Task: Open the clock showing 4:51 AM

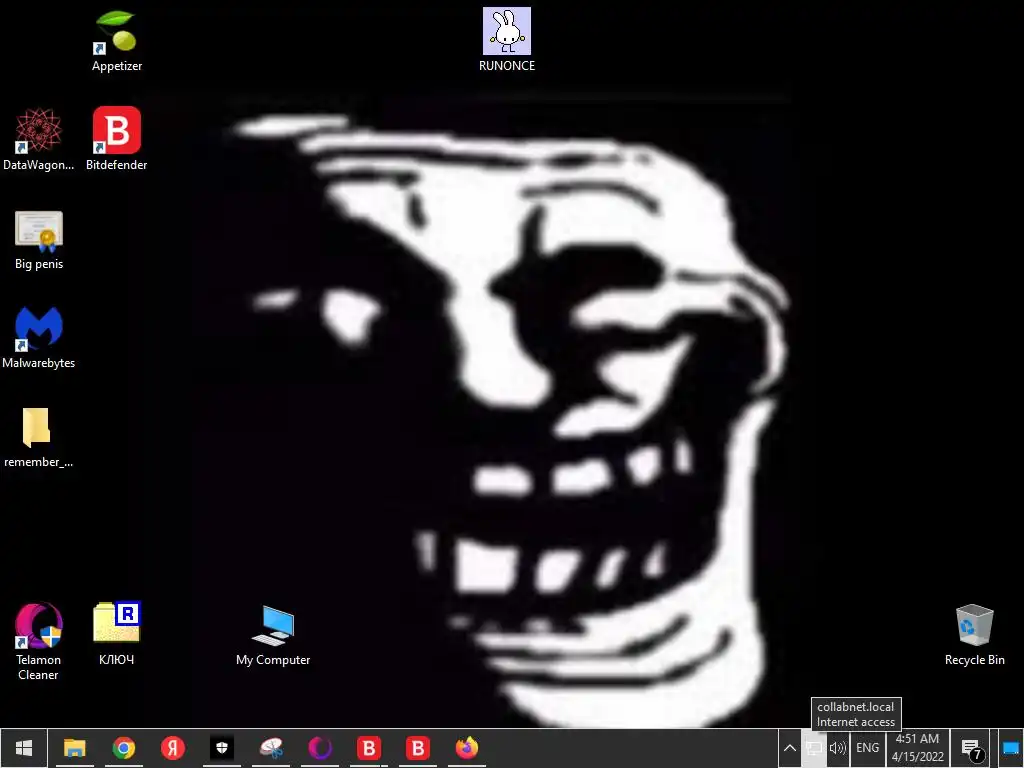Action: [918, 748]
